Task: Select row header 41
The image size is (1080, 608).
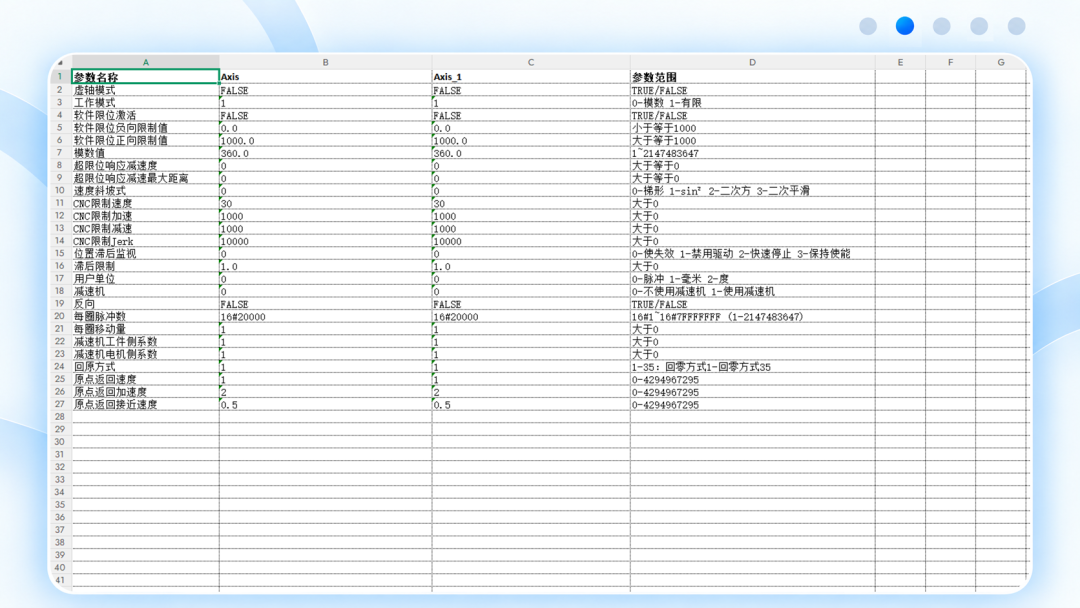Action: click(61, 580)
